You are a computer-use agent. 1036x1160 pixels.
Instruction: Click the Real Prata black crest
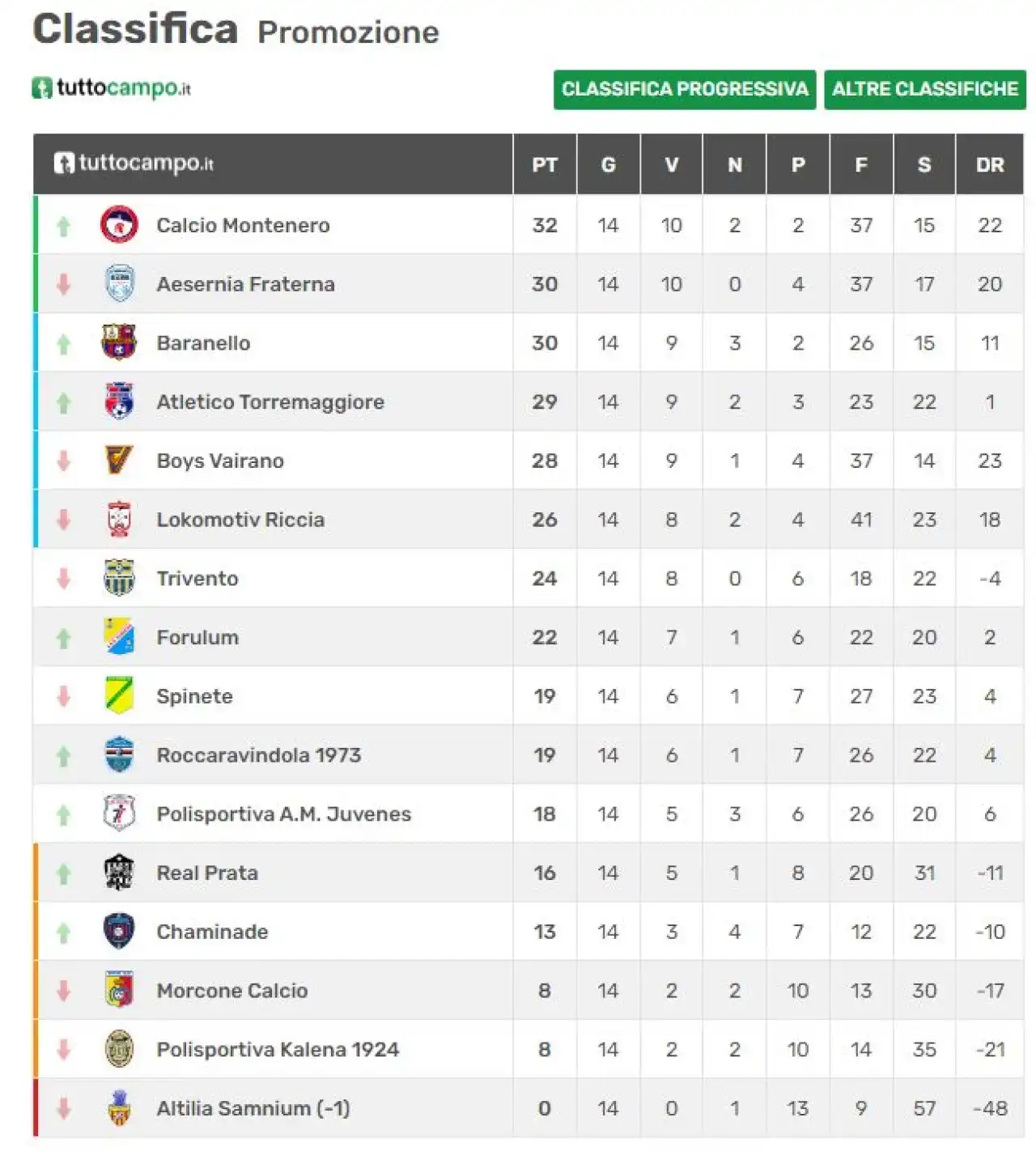pyautogui.click(x=119, y=873)
